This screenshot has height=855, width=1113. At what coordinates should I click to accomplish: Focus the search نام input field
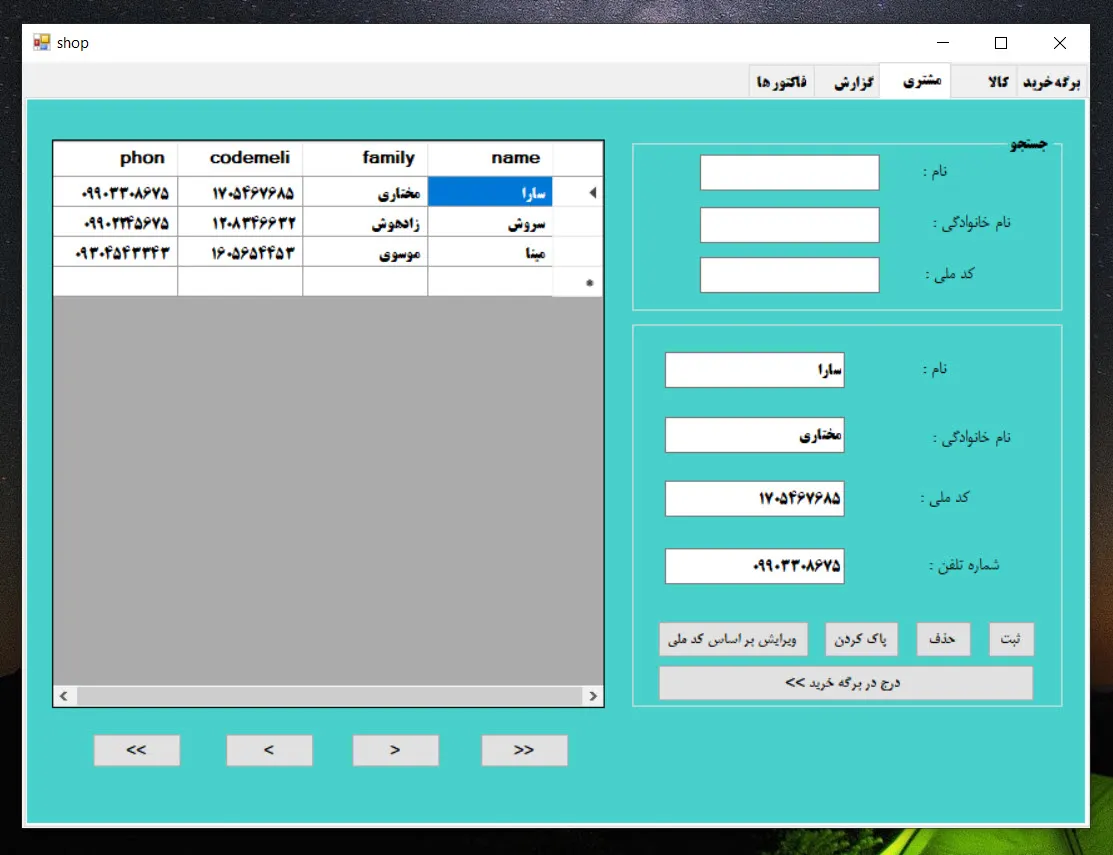point(789,172)
